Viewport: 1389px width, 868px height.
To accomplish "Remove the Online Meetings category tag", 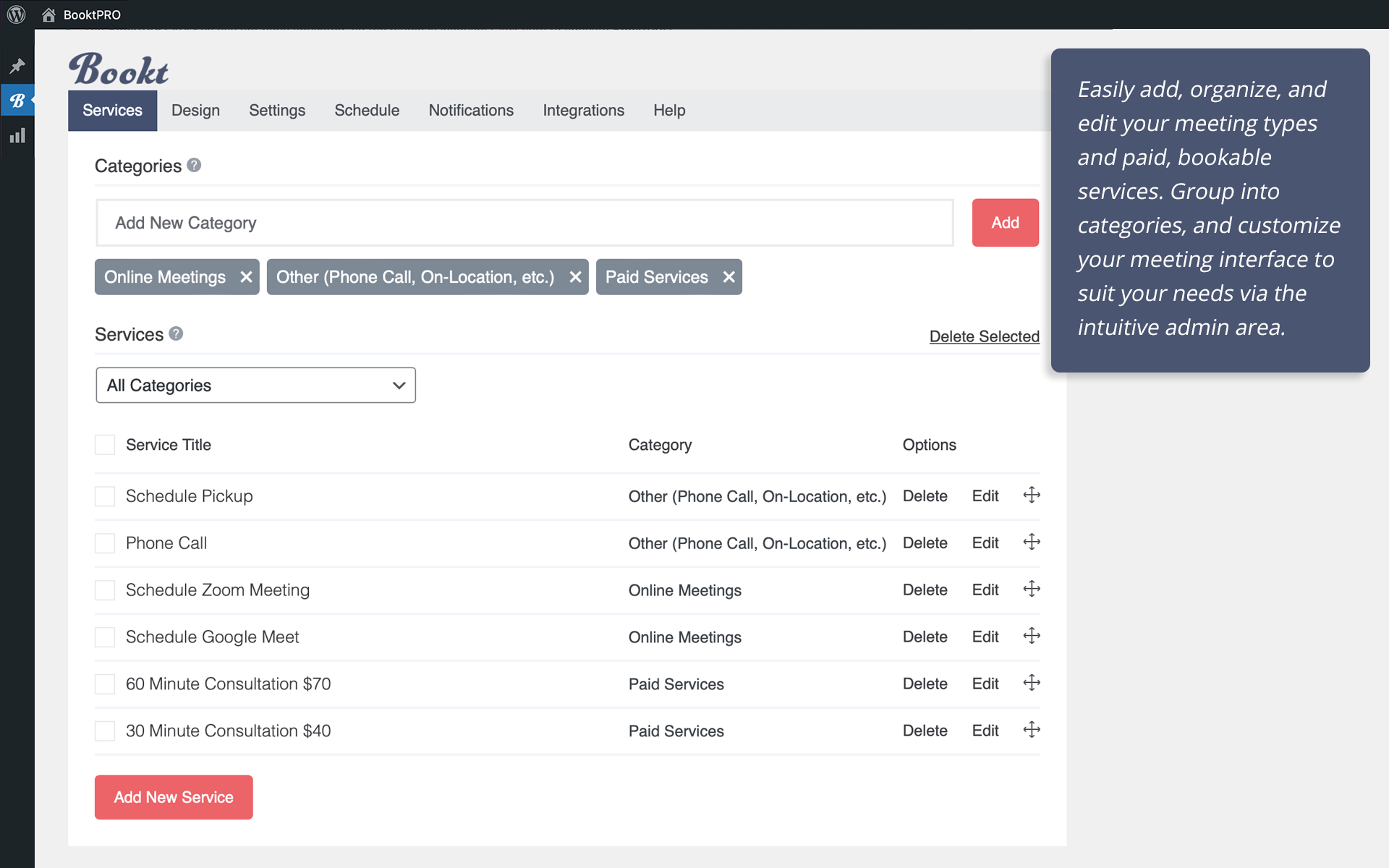I will [245, 276].
